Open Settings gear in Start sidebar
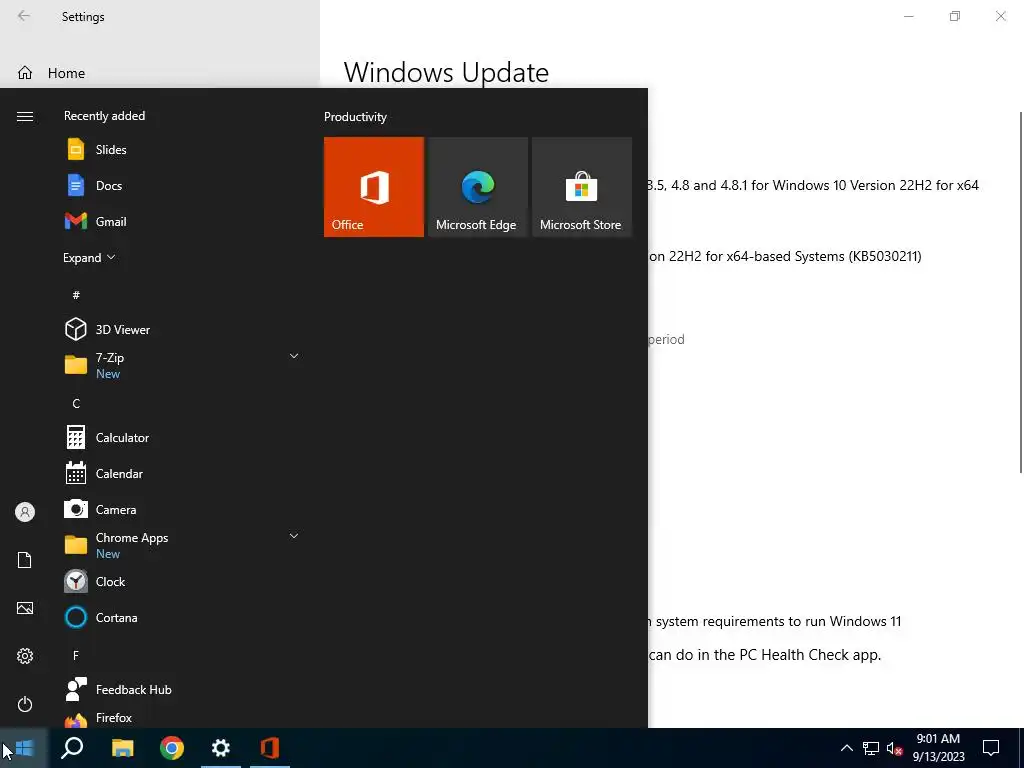This screenshot has height=768, width=1024. click(x=25, y=656)
